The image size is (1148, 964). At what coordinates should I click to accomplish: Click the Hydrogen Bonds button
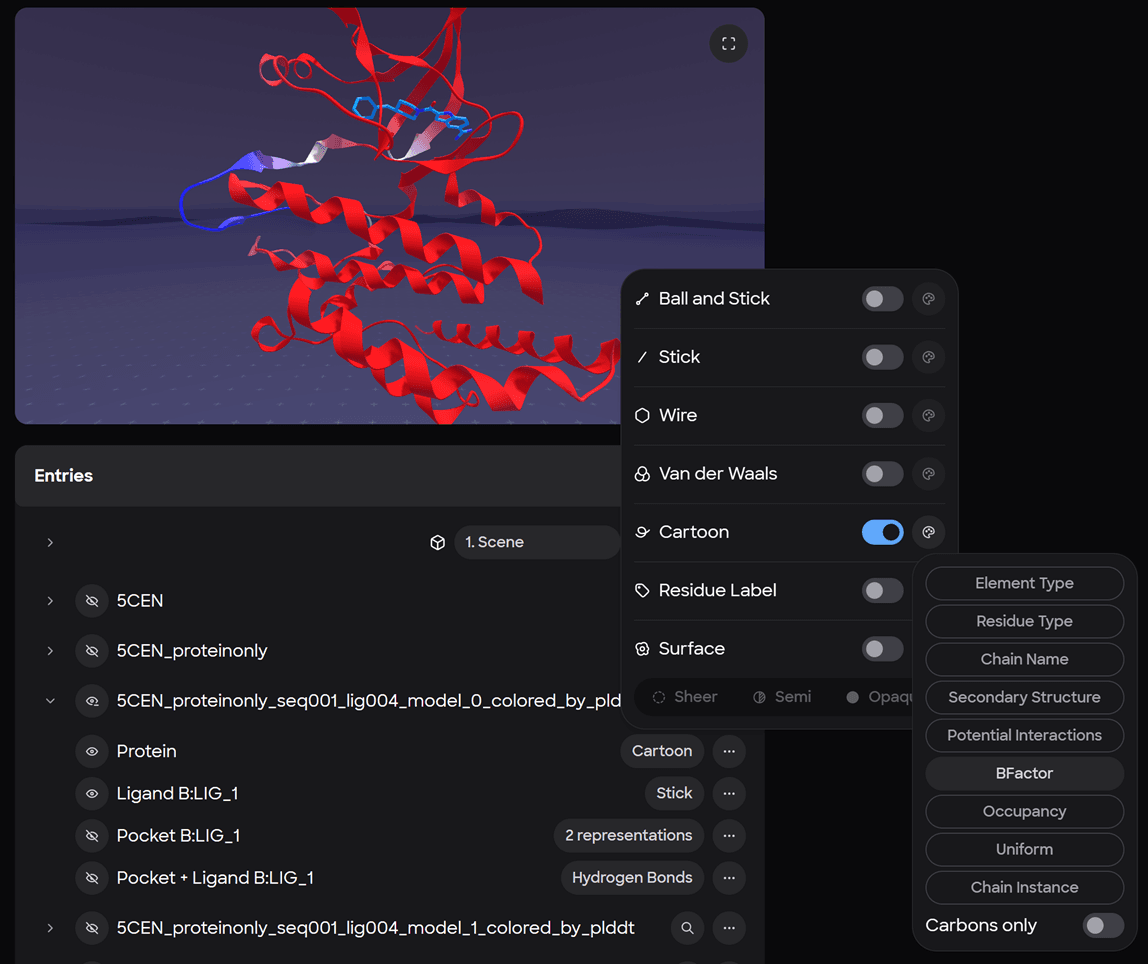[x=632, y=878]
